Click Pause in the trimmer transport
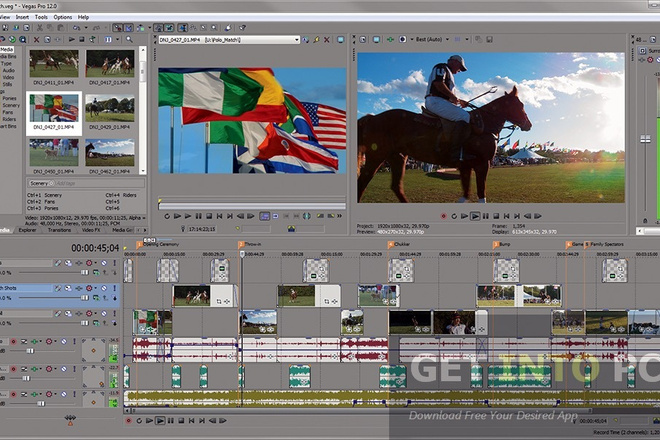The image size is (660, 440). [x=199, y=216]
